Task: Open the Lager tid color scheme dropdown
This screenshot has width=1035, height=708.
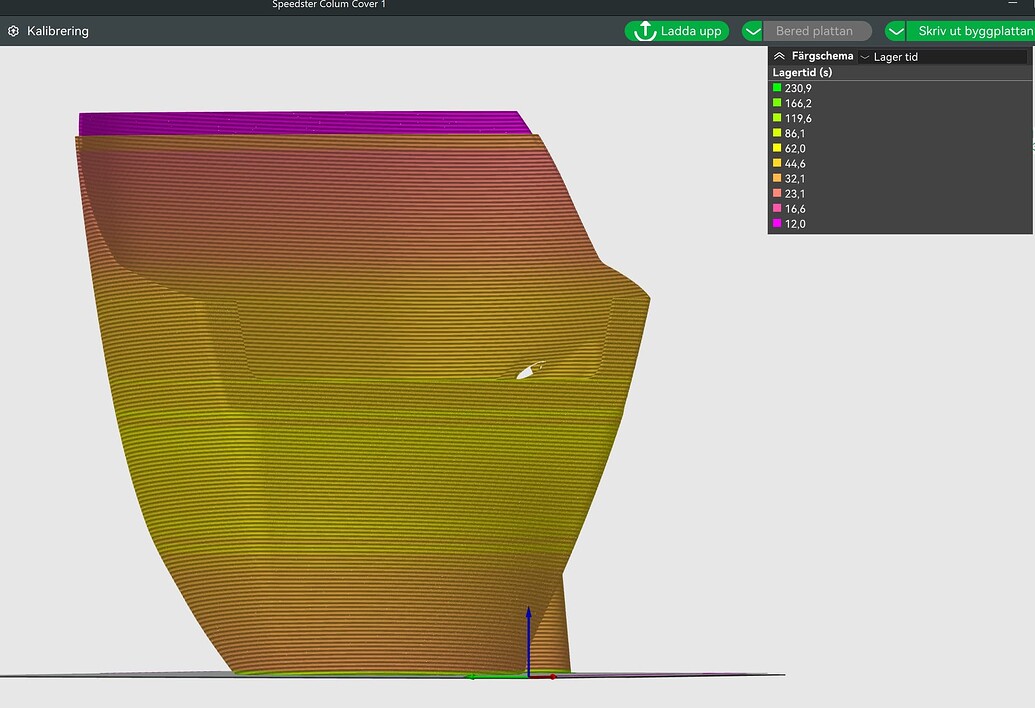Action: [x=943, y=57]
